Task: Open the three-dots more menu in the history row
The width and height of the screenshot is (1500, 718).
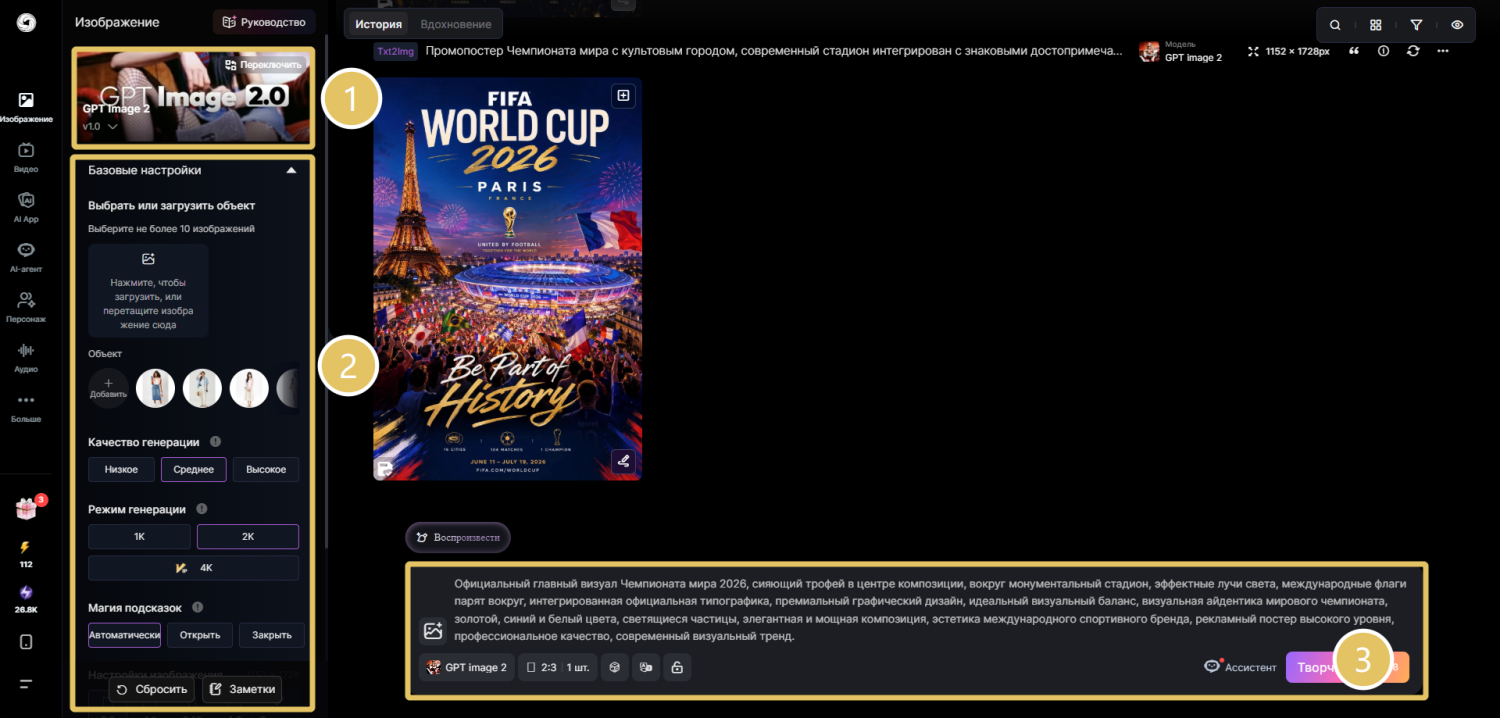Action: coord(1442,51)
